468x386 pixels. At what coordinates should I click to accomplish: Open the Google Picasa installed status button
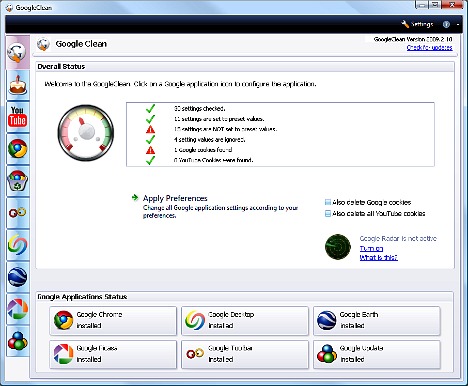(x=113, y=354)
